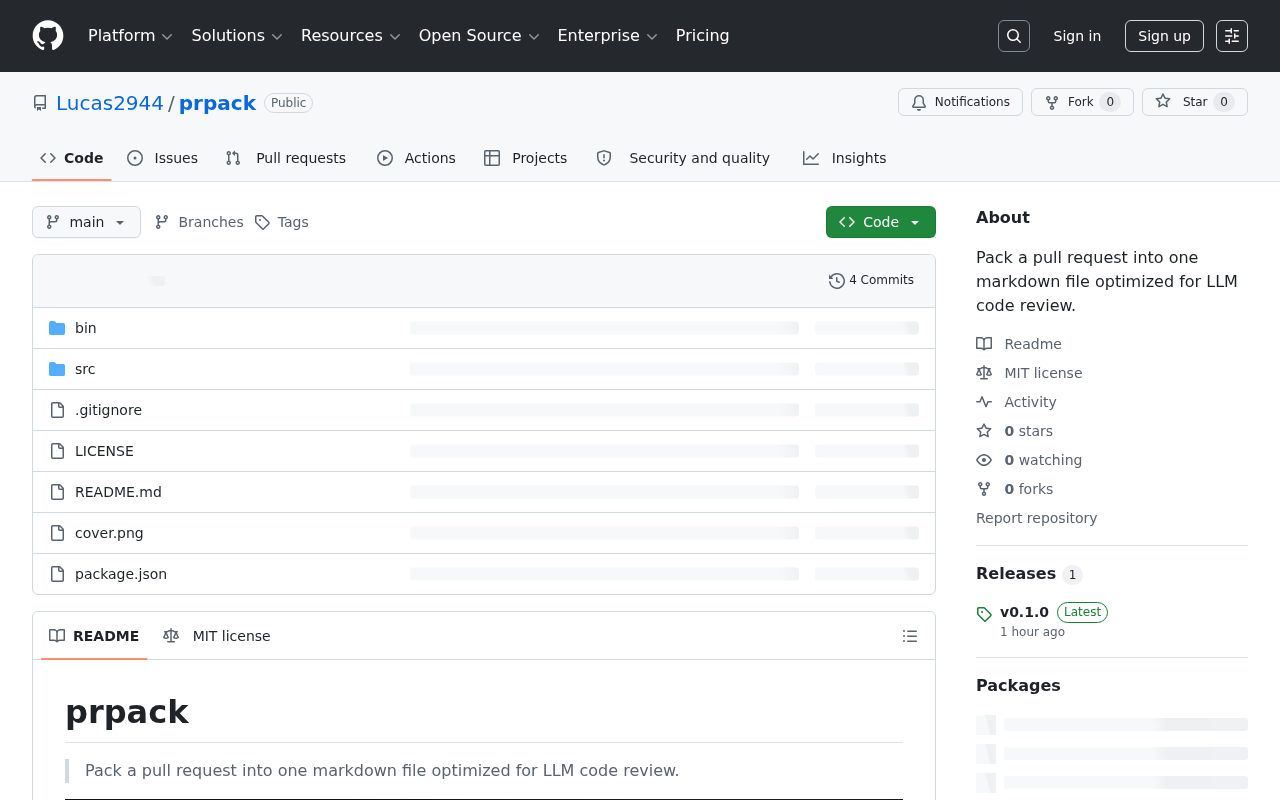1280x800 pixels.
Task: Click the bin folder icon
Action: click(57, 328)
